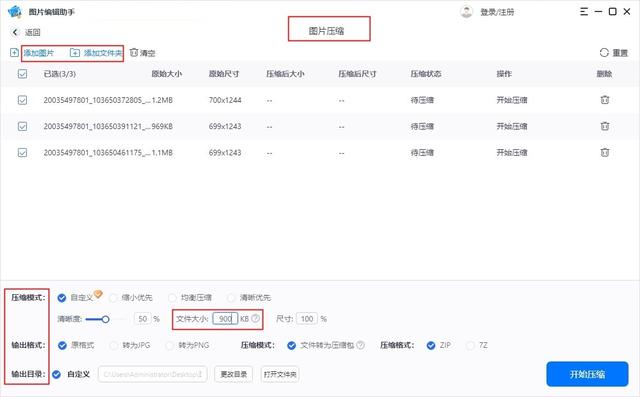Click the 清空 trash icon in toolbar

(133, 53)
